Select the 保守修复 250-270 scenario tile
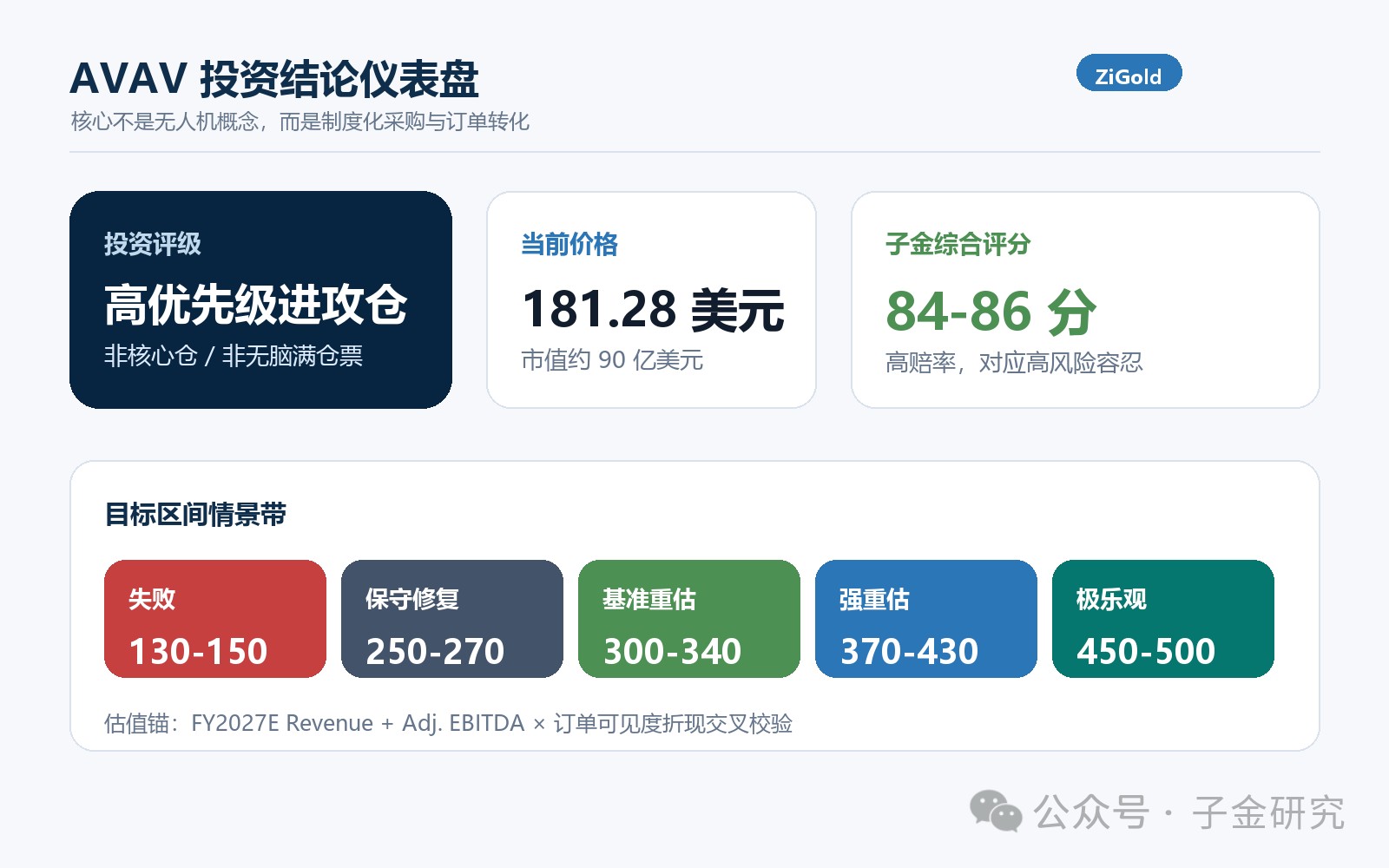The image size is (1389, 868). 452,619
